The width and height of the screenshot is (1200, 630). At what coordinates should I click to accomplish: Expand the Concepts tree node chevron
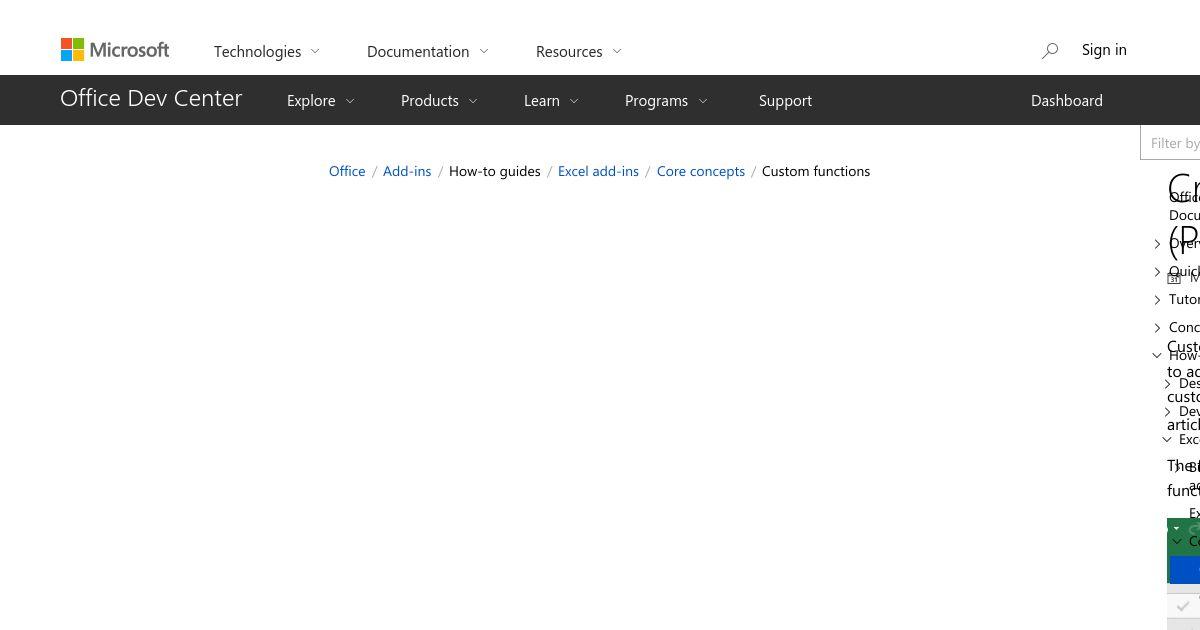coord(1157,327)
